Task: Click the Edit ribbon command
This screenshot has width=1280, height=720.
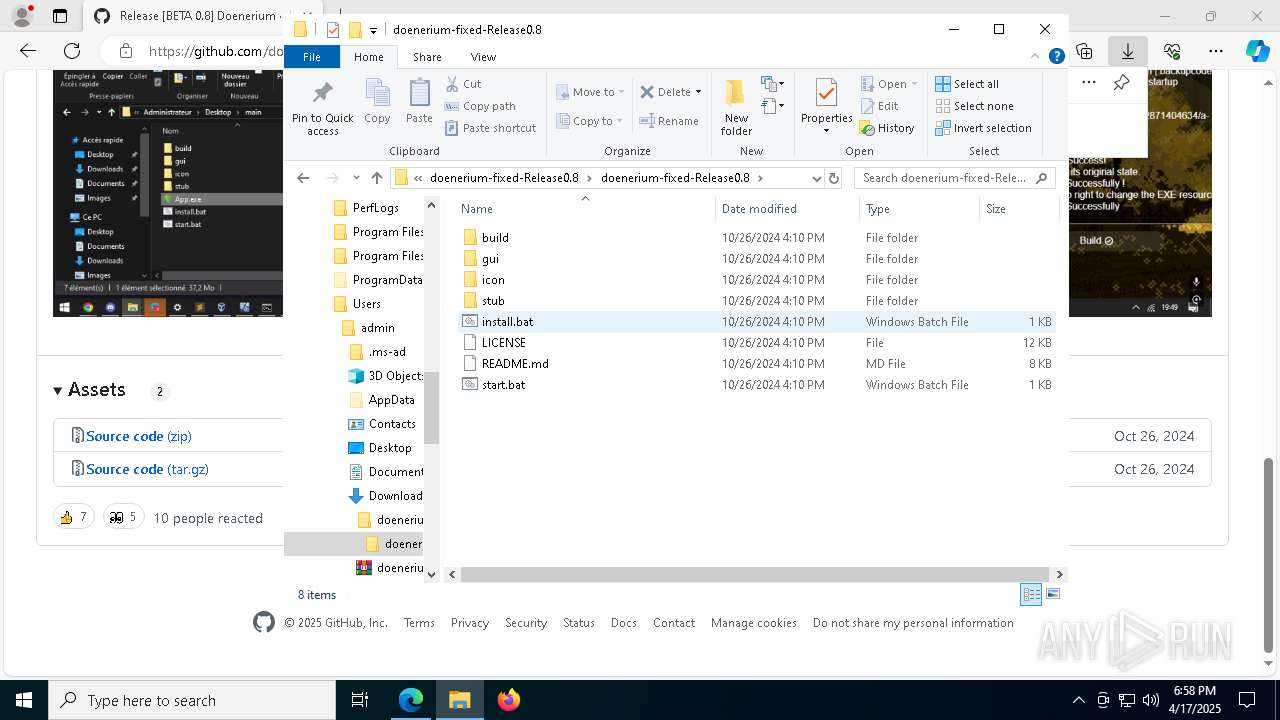Action: point(879,106)
